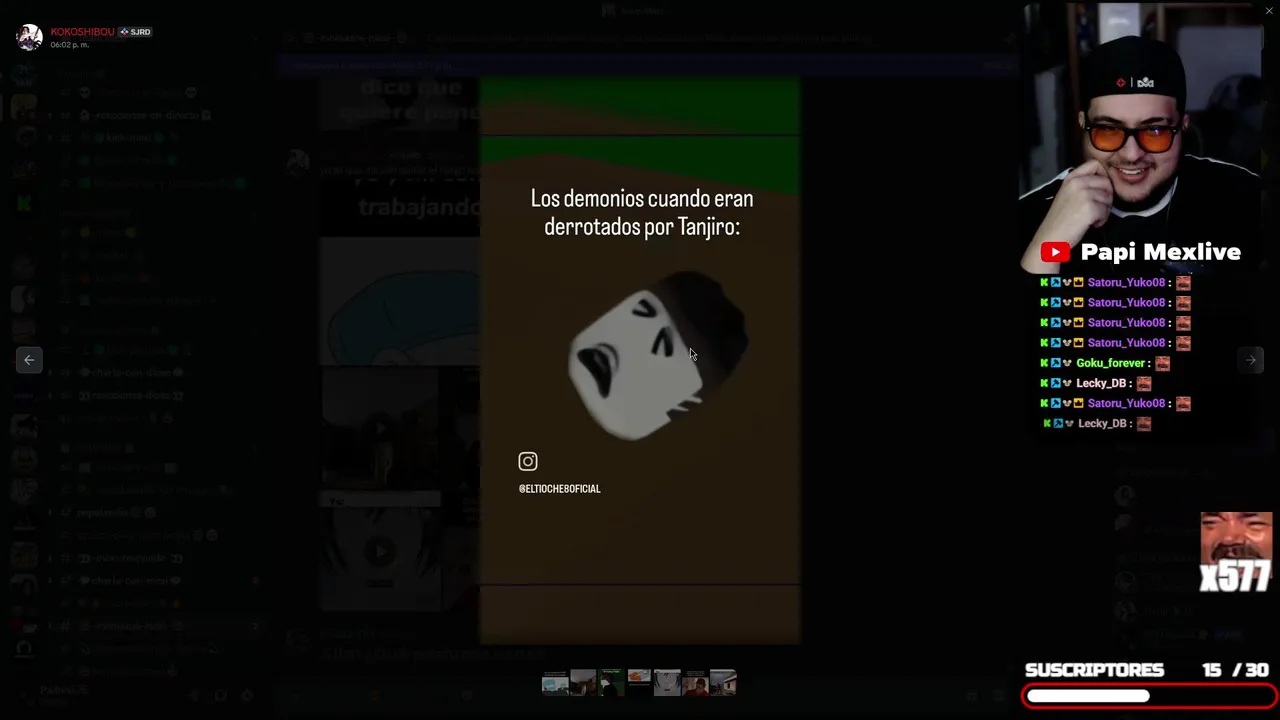Select the green background thumbnail
The image size is (1280, 720).
coord(611,683)
